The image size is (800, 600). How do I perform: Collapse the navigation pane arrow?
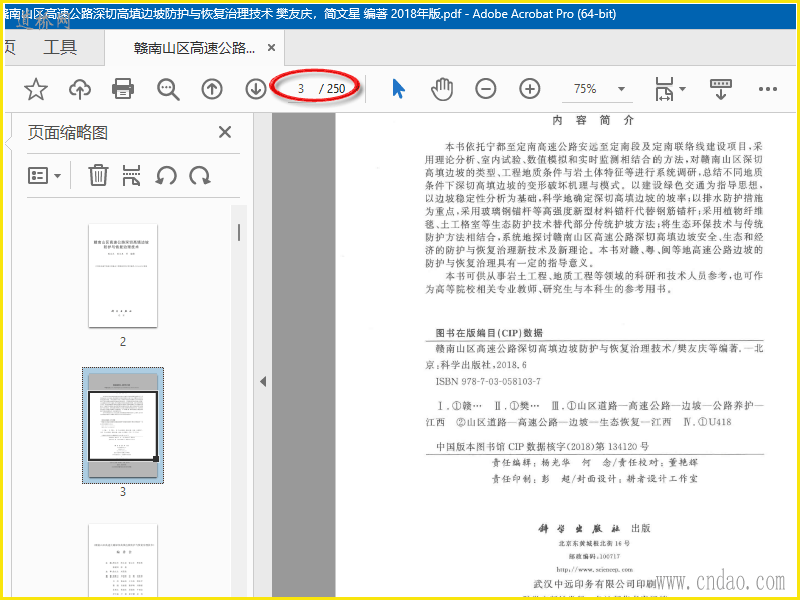(263, 381)
